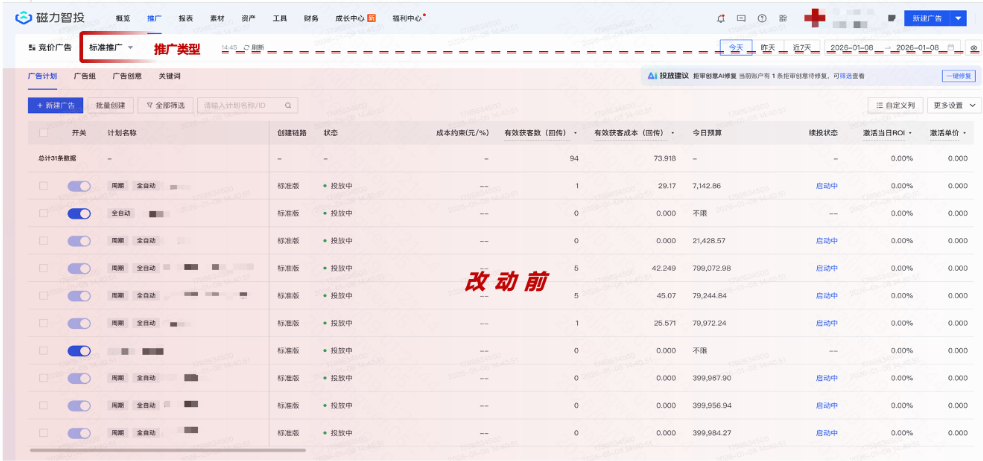Select the 昨天 date filter

[x=768, y=48]
